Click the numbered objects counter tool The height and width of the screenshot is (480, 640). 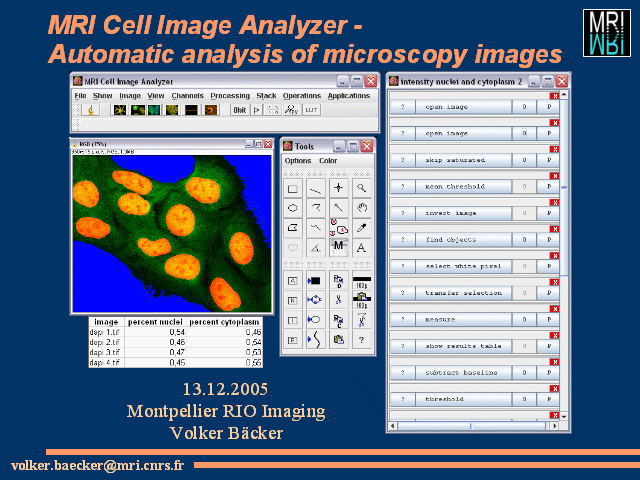tap(338, 228)
